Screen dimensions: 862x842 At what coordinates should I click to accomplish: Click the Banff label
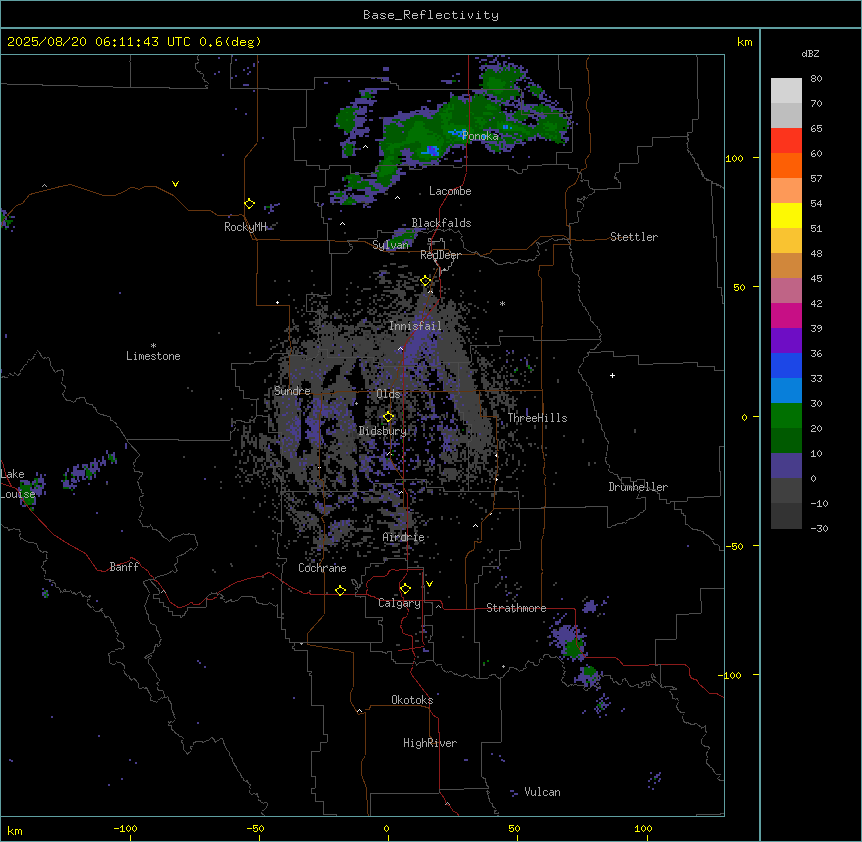point(124,567)
